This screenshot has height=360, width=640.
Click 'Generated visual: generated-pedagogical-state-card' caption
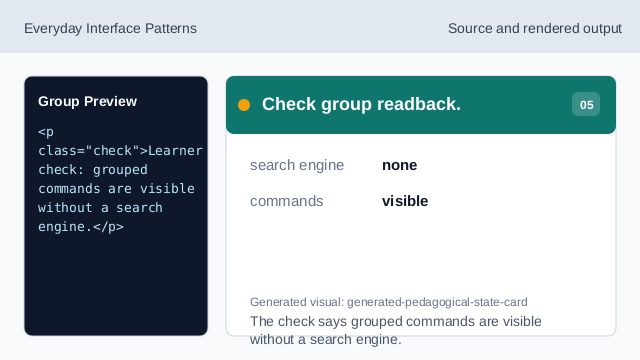pyautogui.click(x=389, y=302)
